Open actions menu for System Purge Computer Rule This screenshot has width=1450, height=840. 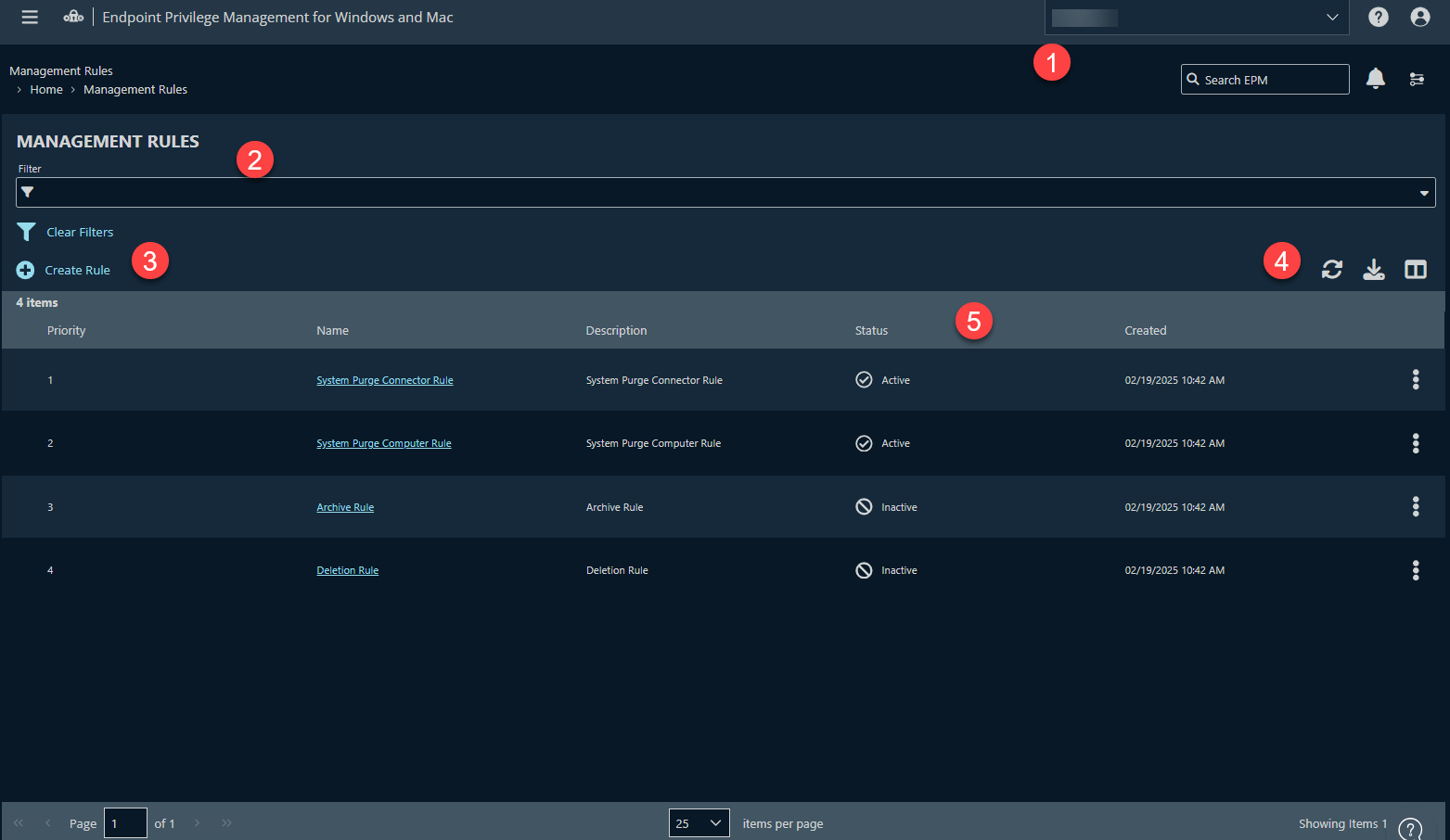click(1416, 443)
